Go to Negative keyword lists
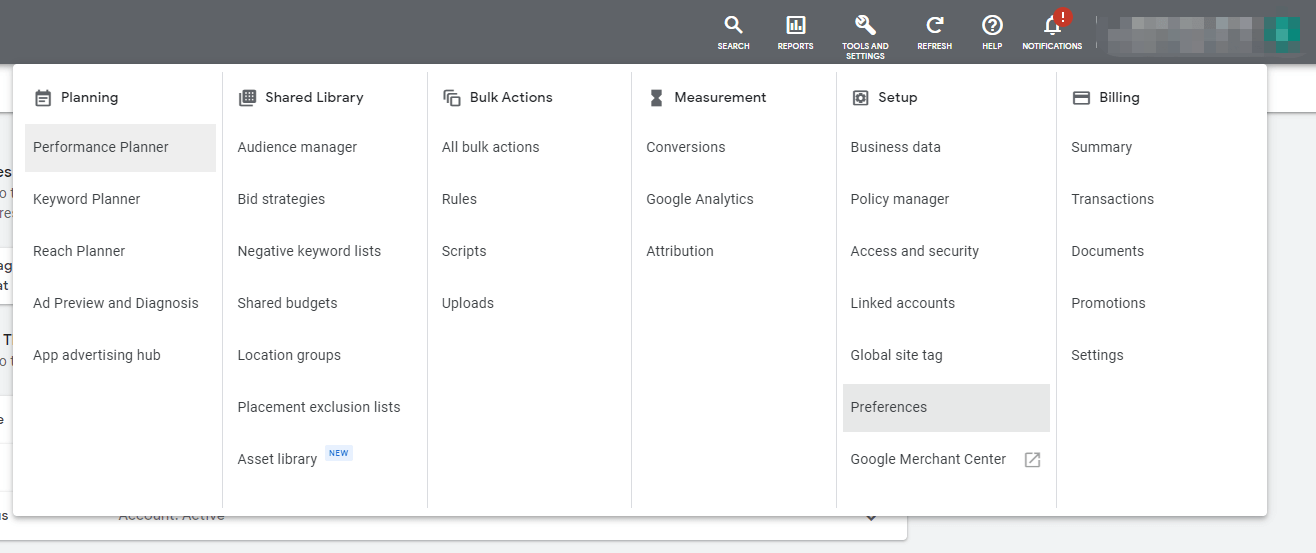Image resolution: width=1316 pixels, height=553 pixels. point(309,251)
